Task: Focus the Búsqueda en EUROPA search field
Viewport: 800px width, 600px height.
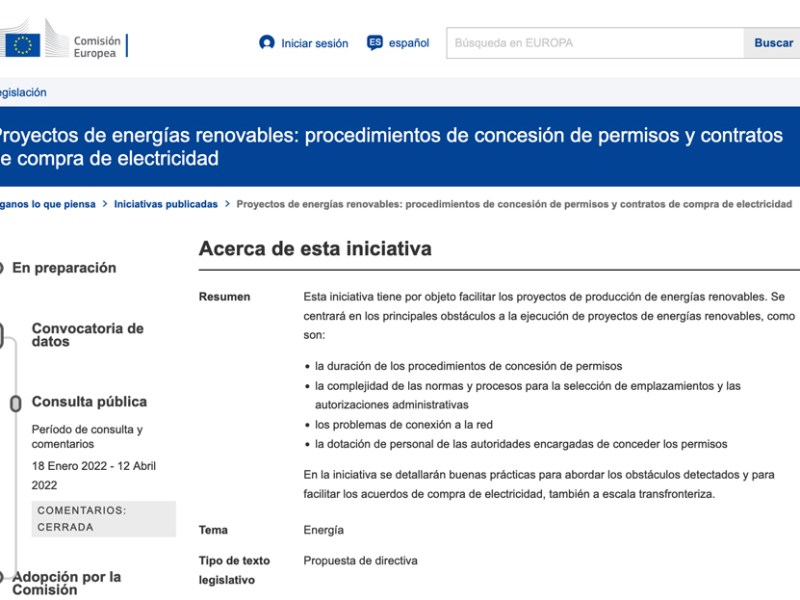Action: (595, 43)
